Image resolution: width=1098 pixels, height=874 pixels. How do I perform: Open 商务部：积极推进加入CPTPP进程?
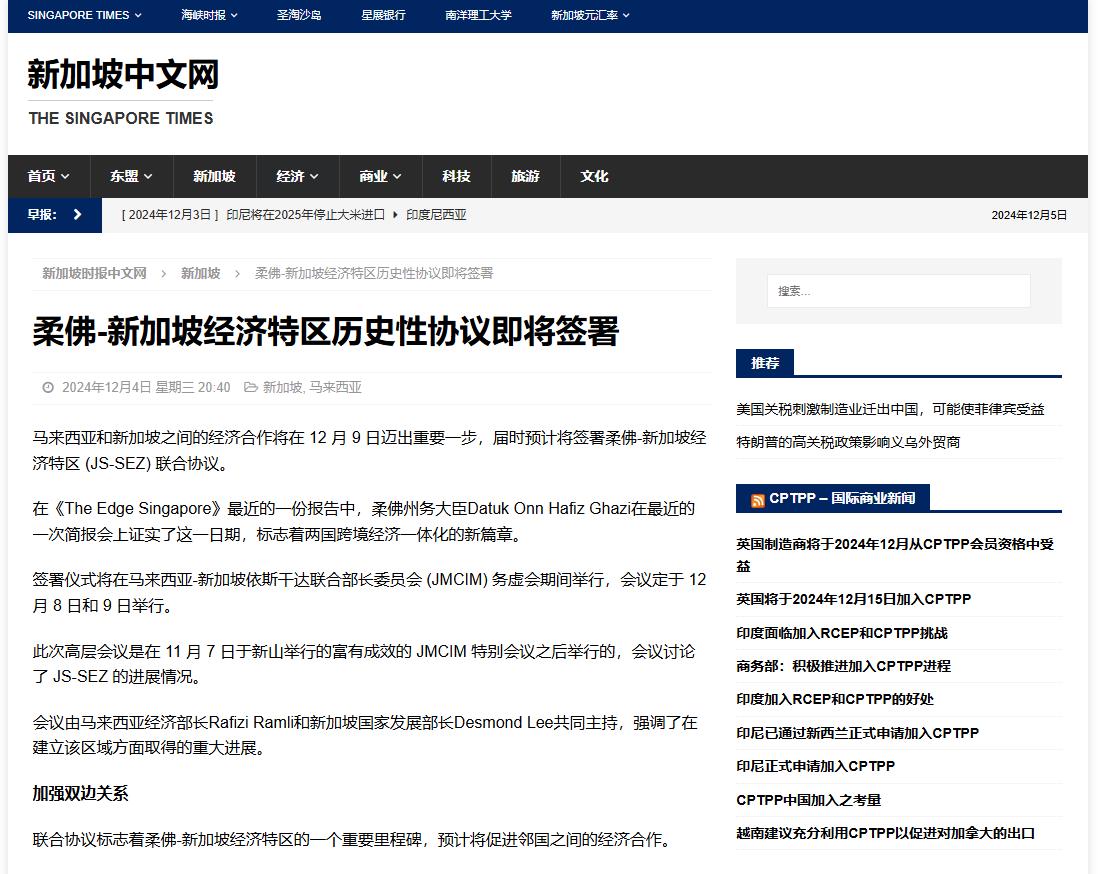pyautogui.click(x=843, y=666)
